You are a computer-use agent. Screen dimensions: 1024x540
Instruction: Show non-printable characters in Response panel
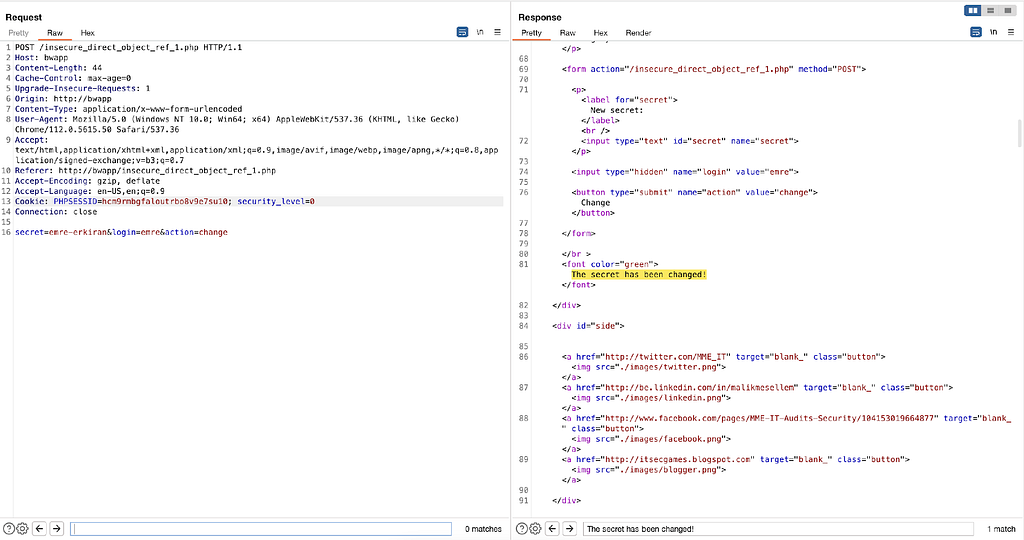click(992, 32)
